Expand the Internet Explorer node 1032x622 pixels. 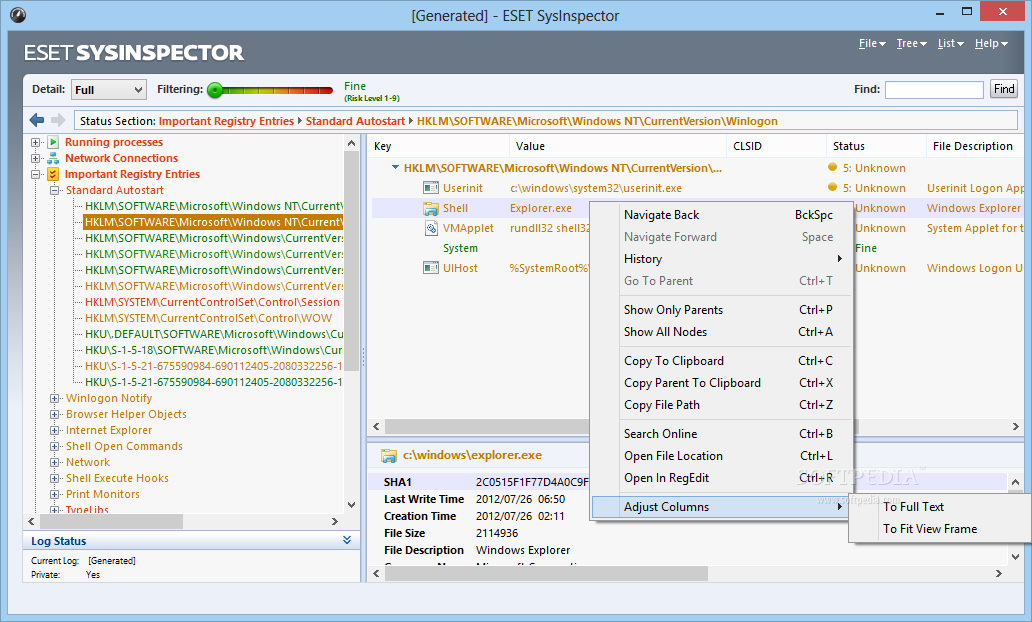pos(55,430)
